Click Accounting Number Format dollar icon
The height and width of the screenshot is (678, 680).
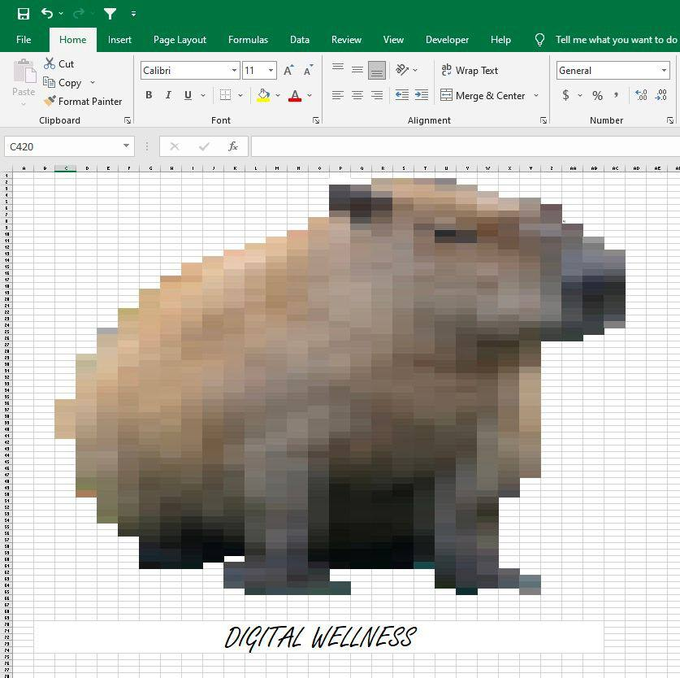pyautogui.click(x=566, y=95)
